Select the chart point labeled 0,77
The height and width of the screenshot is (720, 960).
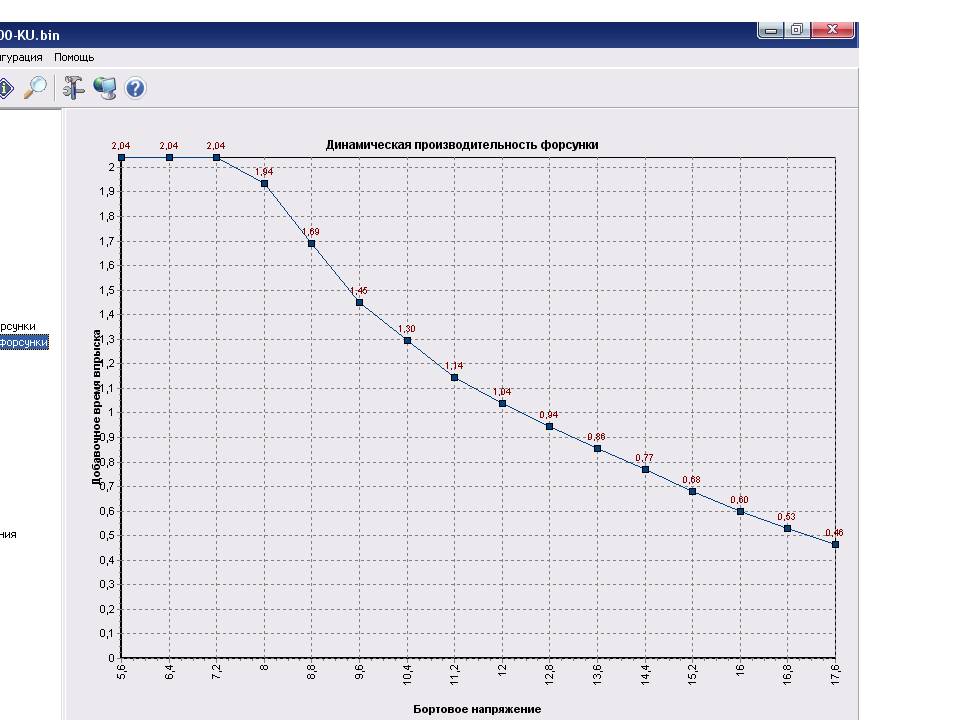(645, 469)
